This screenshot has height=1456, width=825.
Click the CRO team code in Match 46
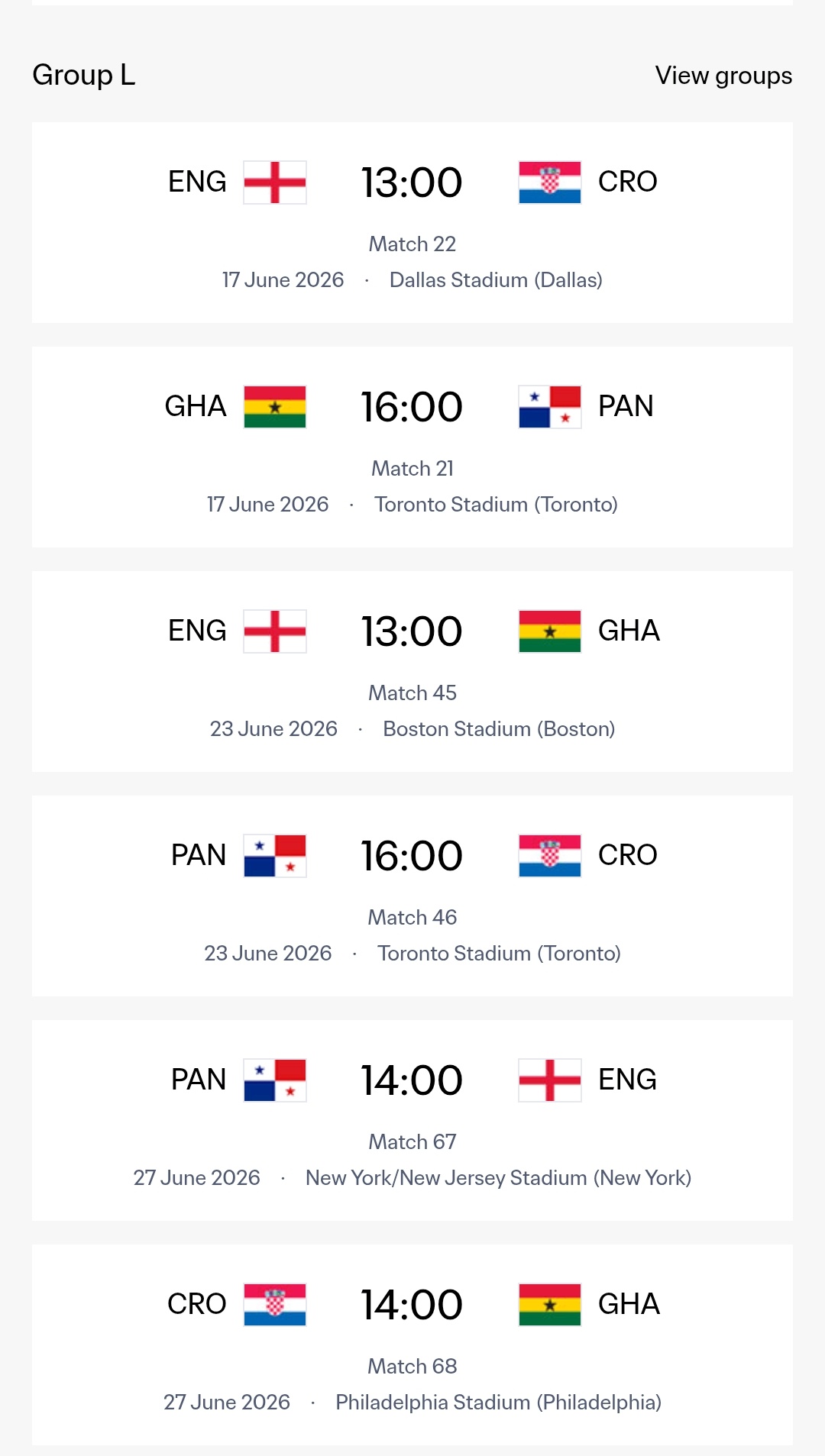tap(627, 855)
